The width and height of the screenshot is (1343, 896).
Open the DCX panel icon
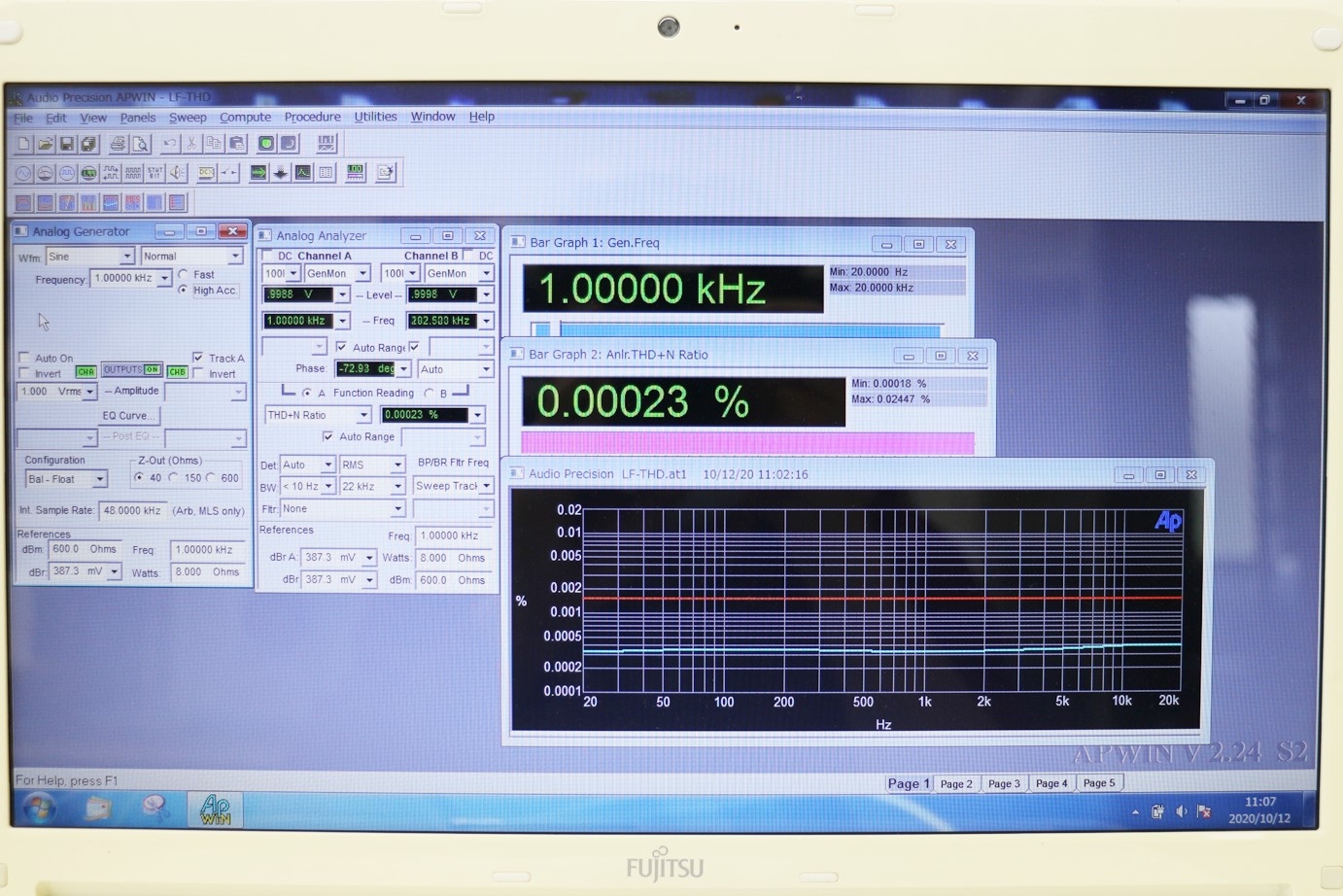(206, 173)
